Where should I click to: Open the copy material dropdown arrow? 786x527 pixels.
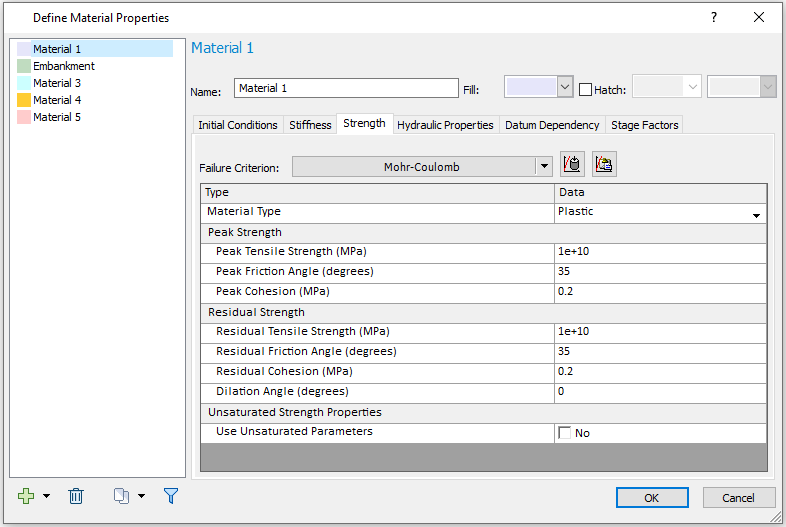[141, 496]
